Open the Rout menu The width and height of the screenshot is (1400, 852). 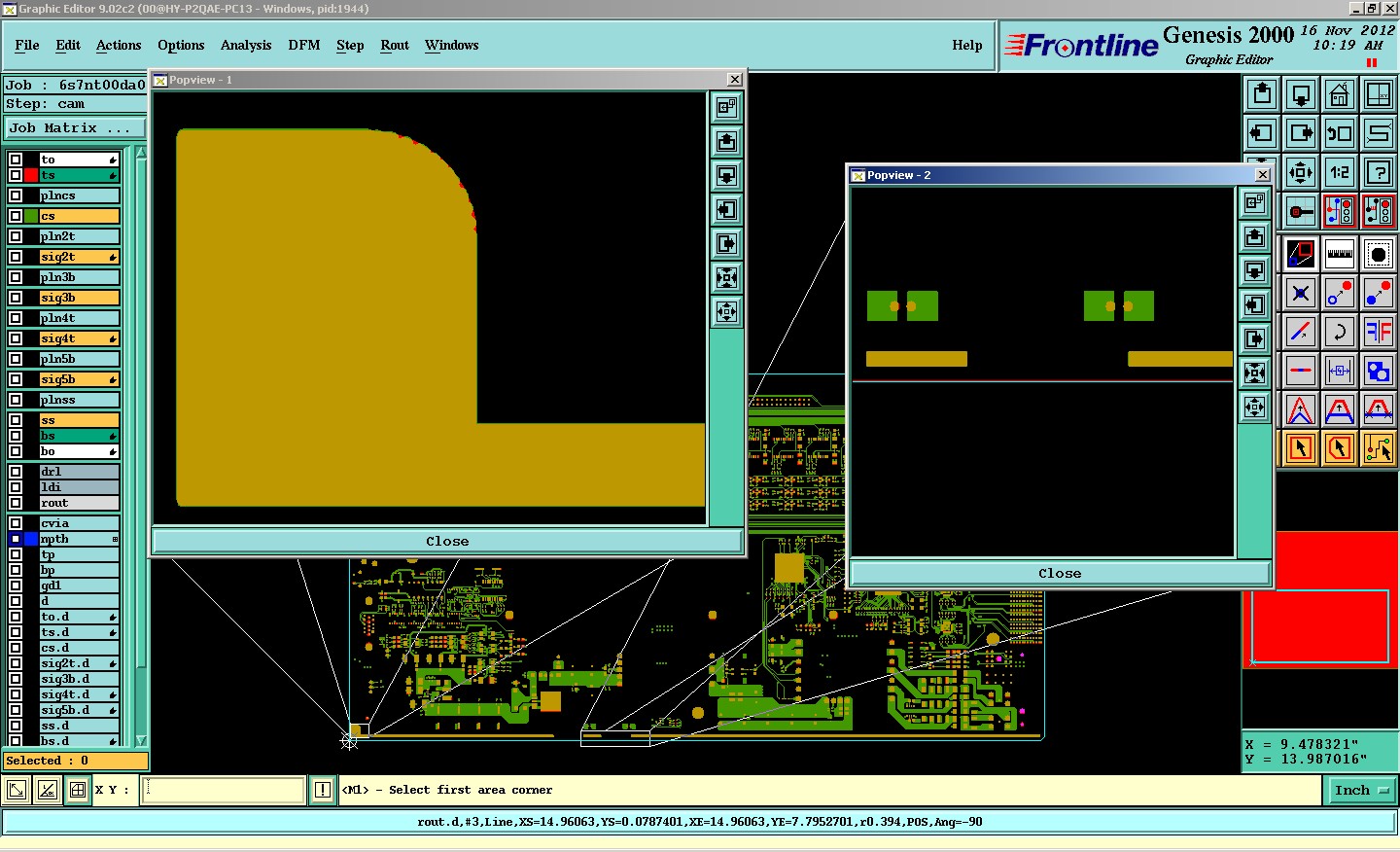(395, 45)
